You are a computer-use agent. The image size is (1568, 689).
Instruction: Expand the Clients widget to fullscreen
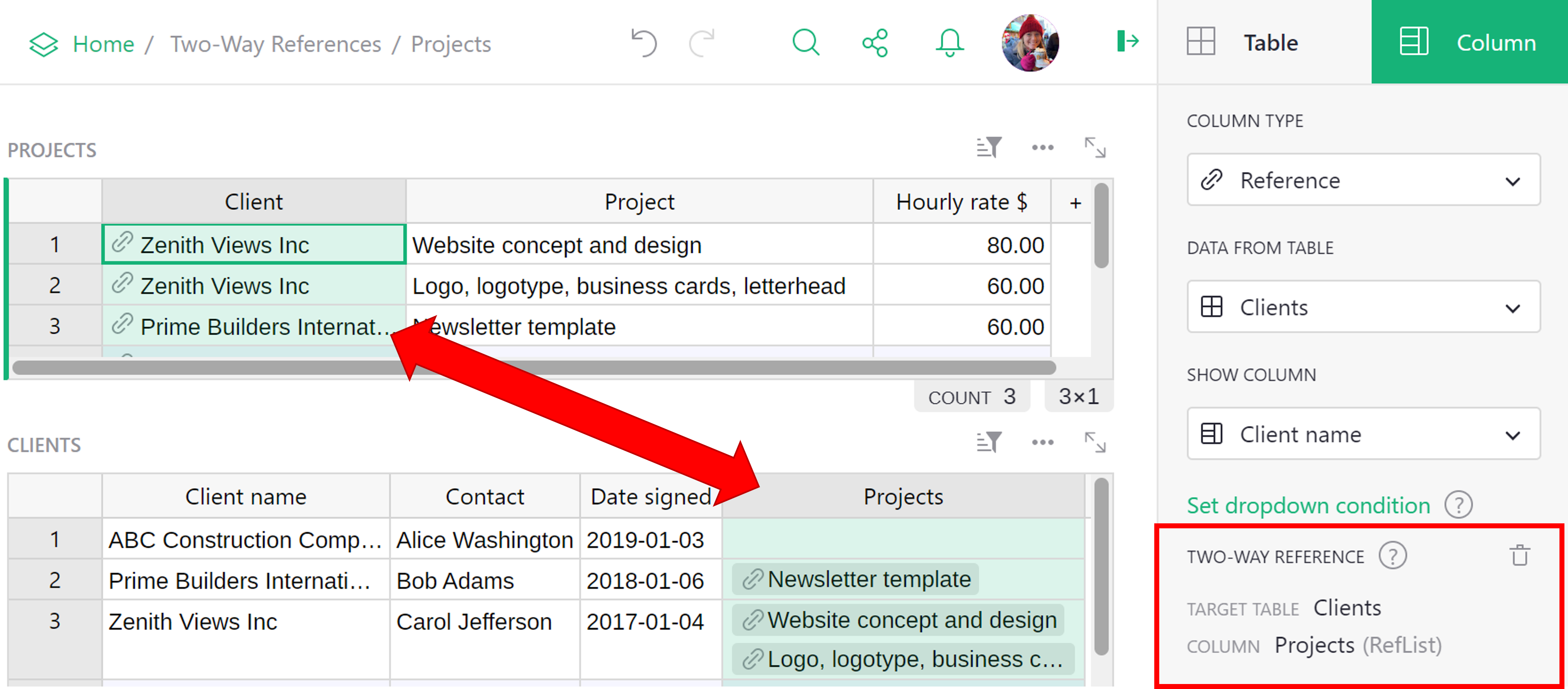pos(1094,442)
